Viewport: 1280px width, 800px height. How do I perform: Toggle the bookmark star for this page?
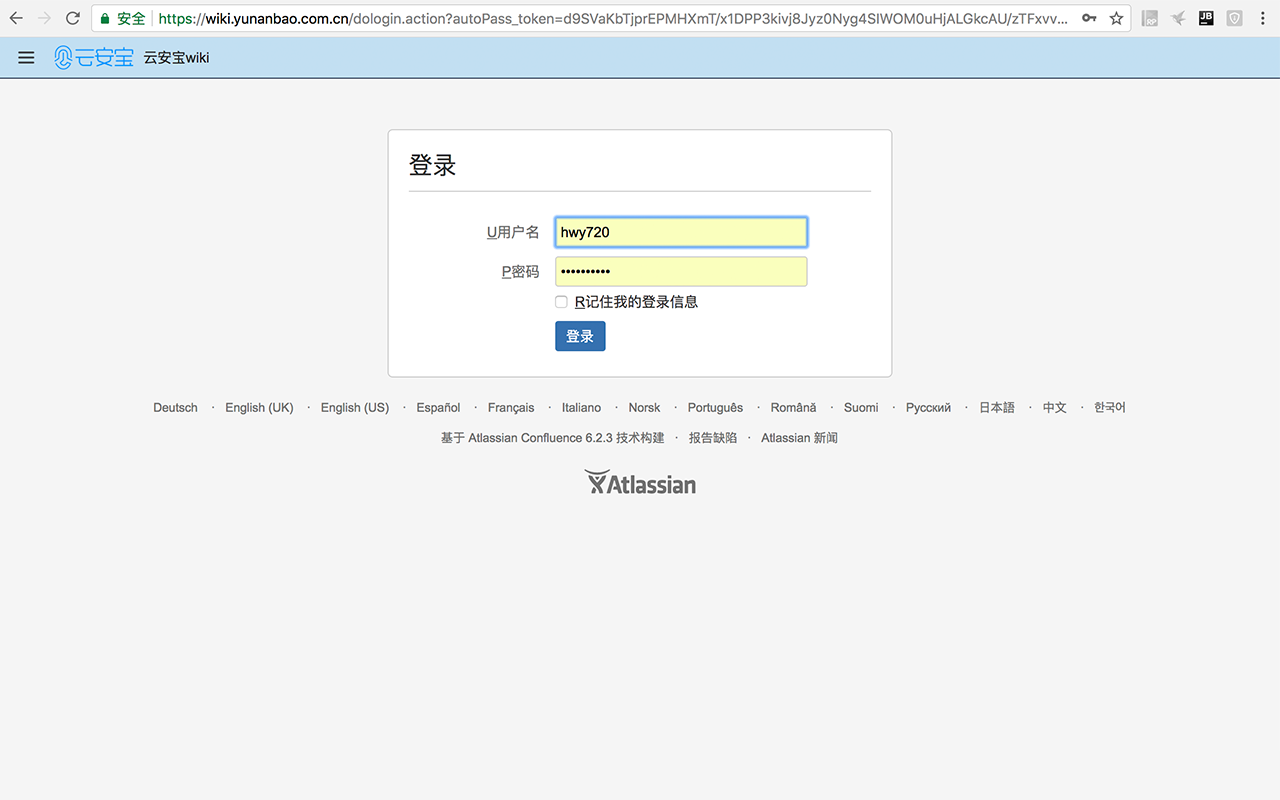click(x=1116, y=18)
